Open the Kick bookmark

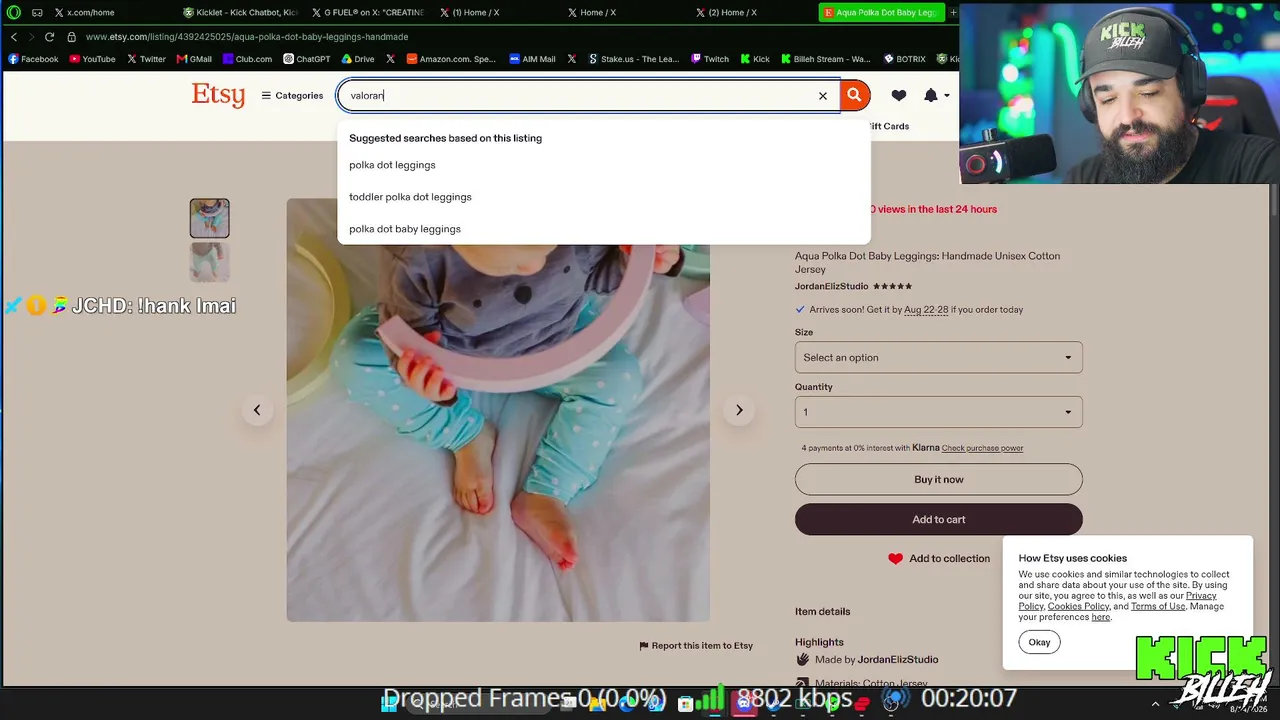pos(755,59)
